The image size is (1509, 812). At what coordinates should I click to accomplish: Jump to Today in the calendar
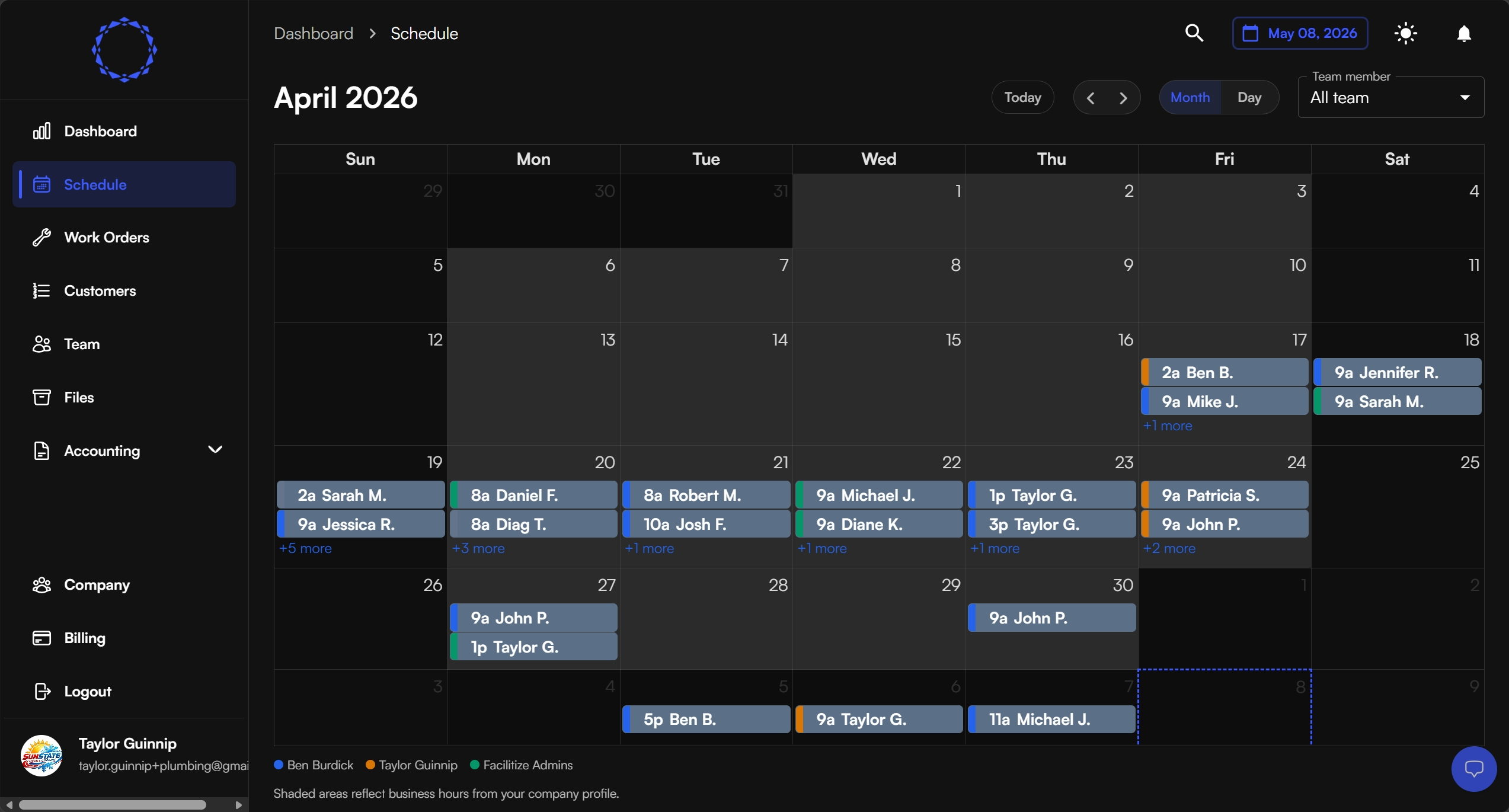click(x=1023, y=97)
